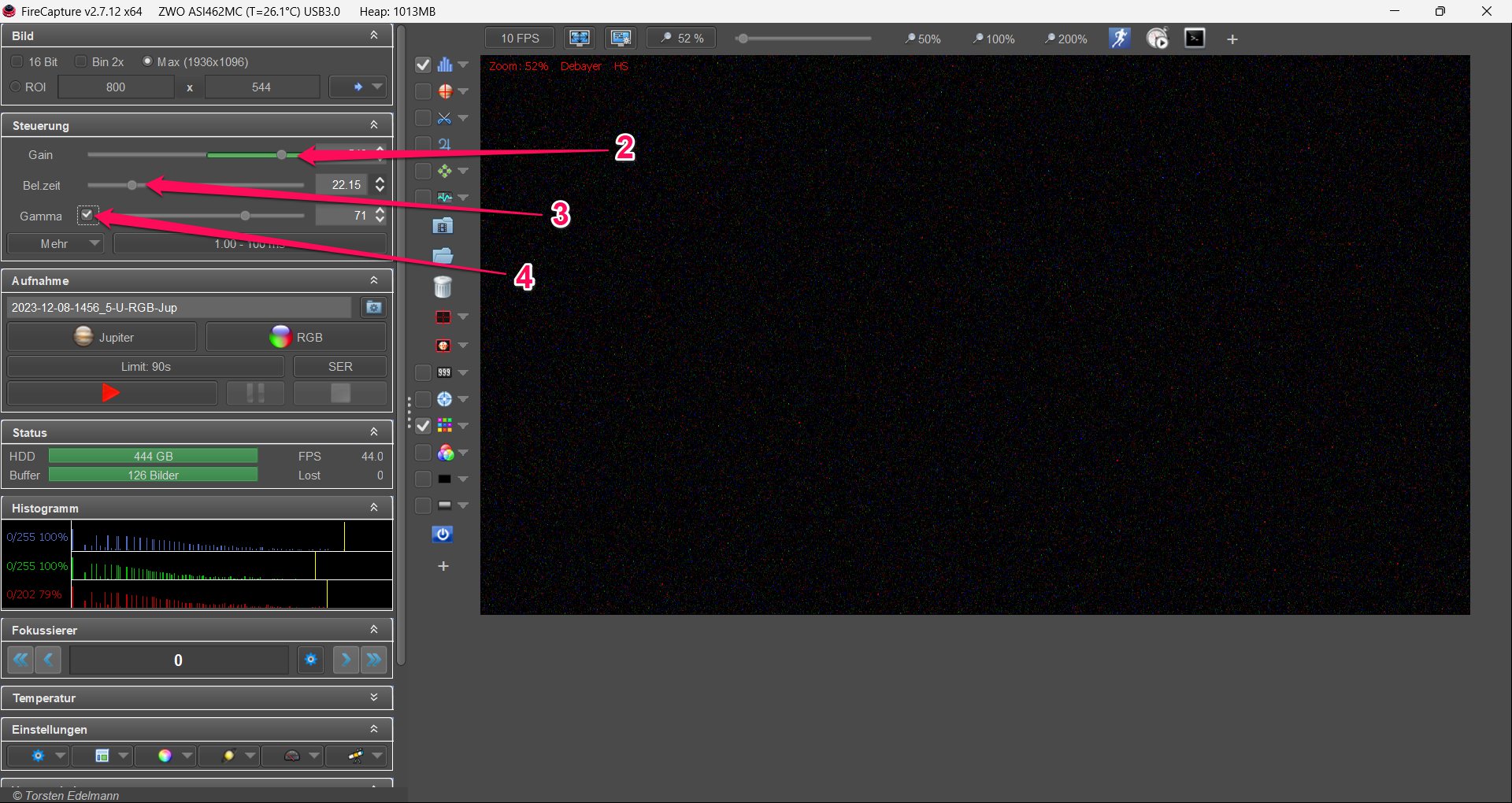Viewport: 1512px width, 803px height.
Task: Click the 999 frame counter icon
Action: coord(445,372)
